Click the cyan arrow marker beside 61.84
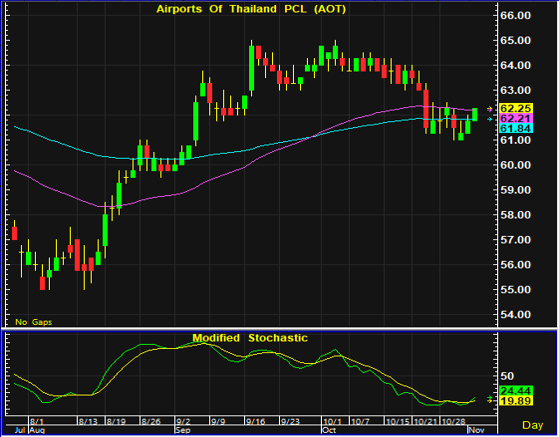The height and width of the screenshot is (437, 559). click(489, 119)
